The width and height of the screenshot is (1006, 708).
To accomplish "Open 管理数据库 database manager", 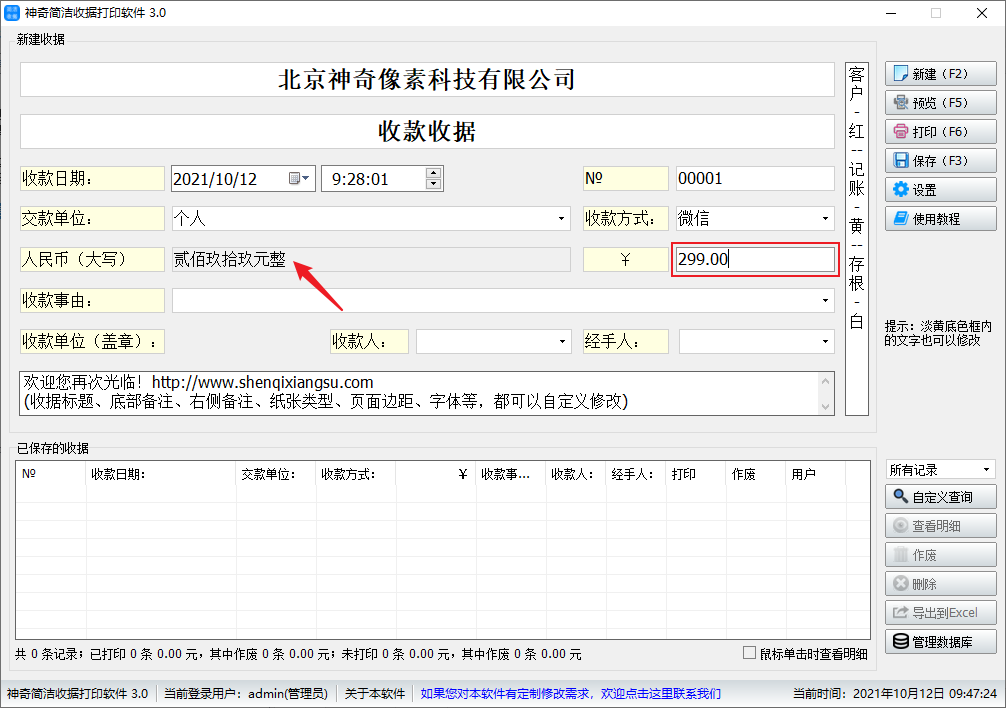I will [941, 641].
